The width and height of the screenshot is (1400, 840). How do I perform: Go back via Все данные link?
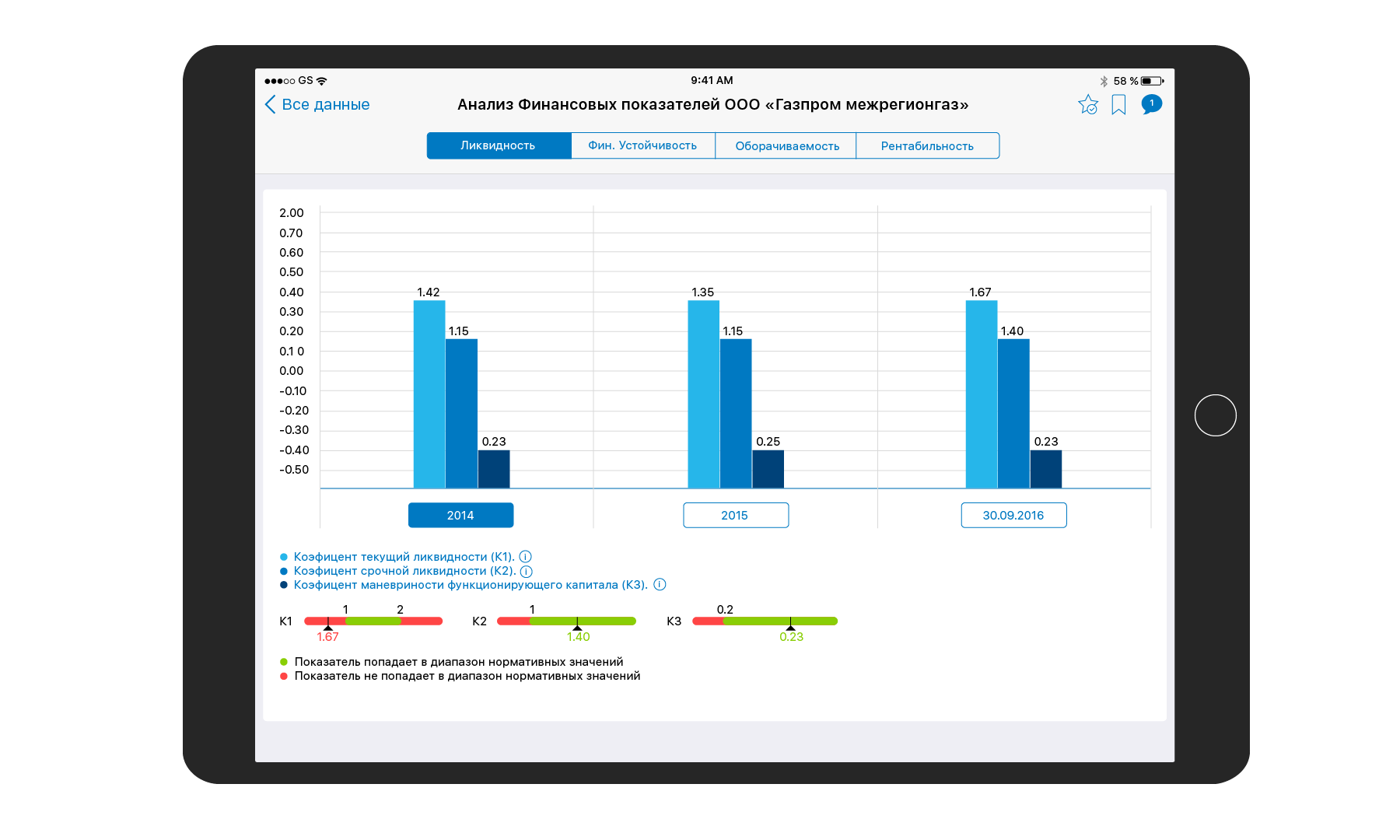coord(325,105)
